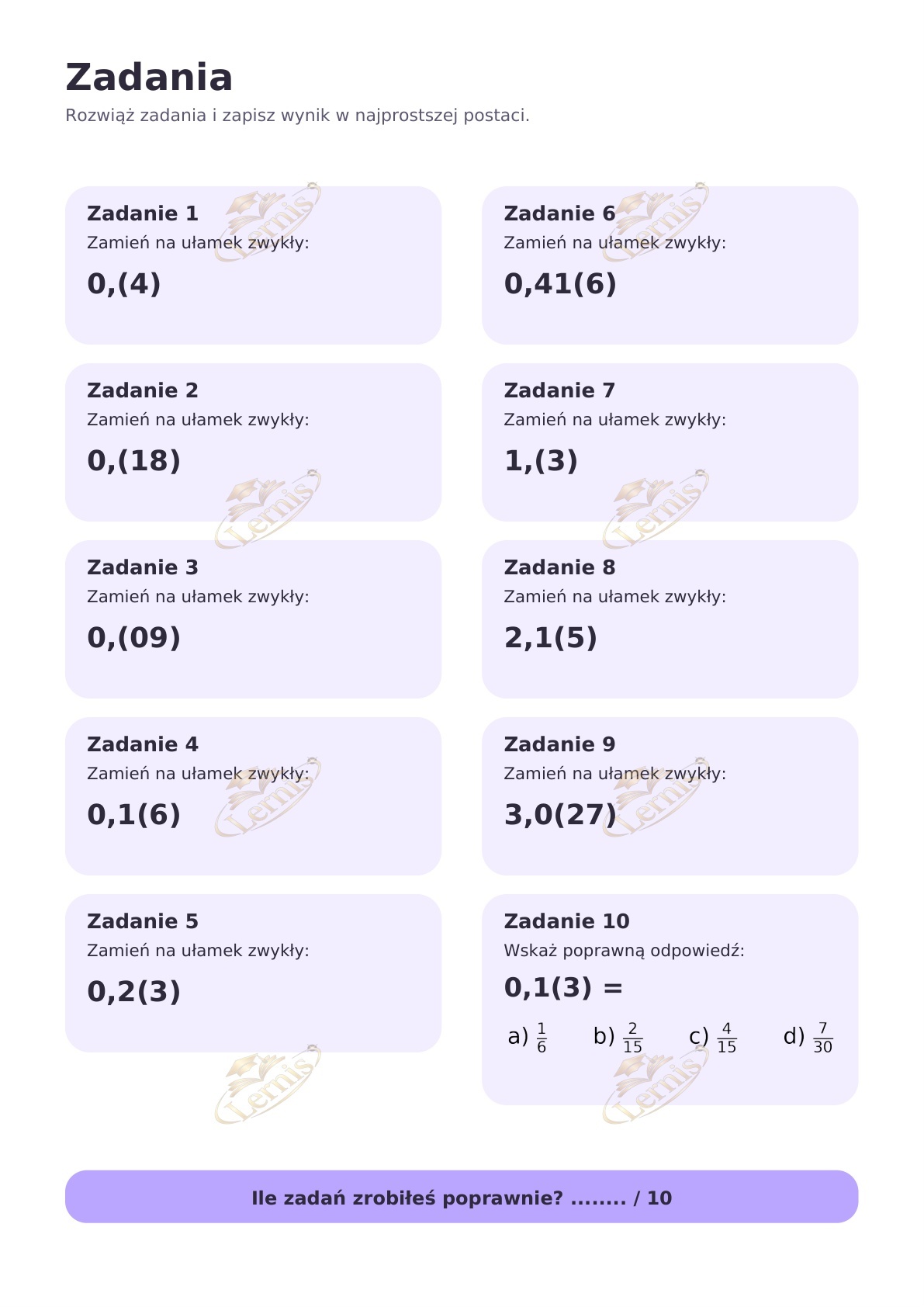Click the decimal 0,(18) in Zadanie 2
The image size is (924, 1307).
pos(133,461)
